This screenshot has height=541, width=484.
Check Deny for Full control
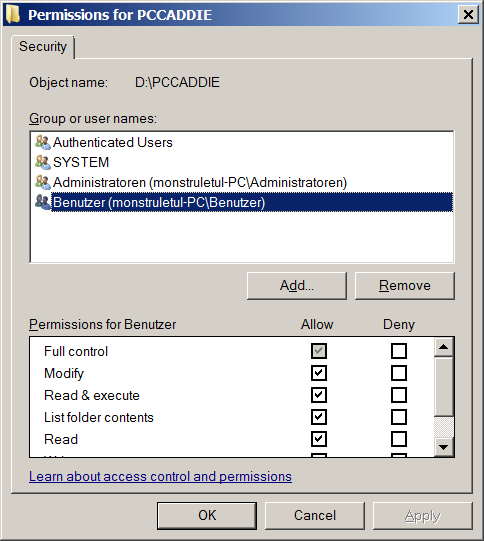pos(399,351)
